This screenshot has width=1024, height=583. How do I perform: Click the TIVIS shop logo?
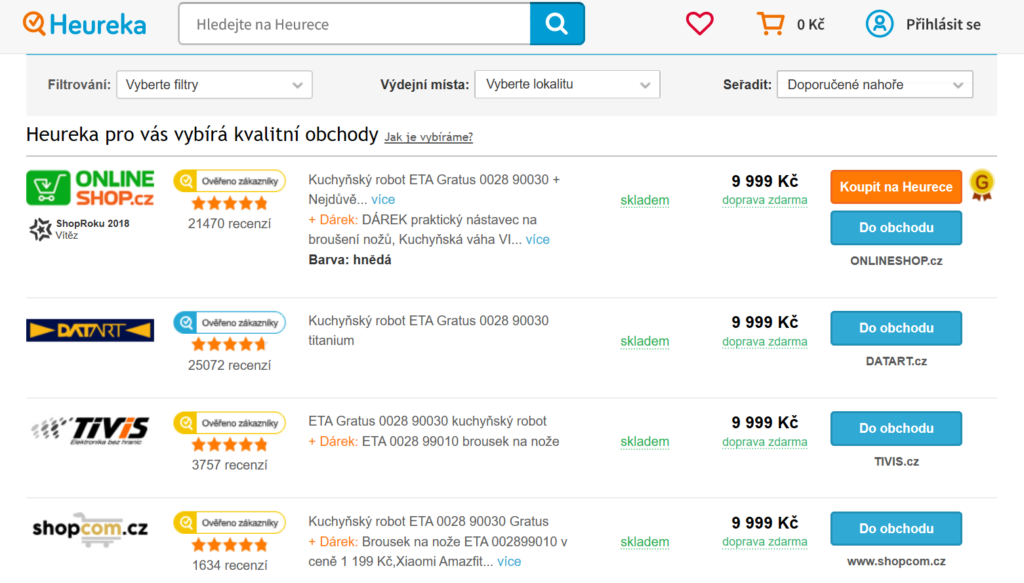(90, 429)
